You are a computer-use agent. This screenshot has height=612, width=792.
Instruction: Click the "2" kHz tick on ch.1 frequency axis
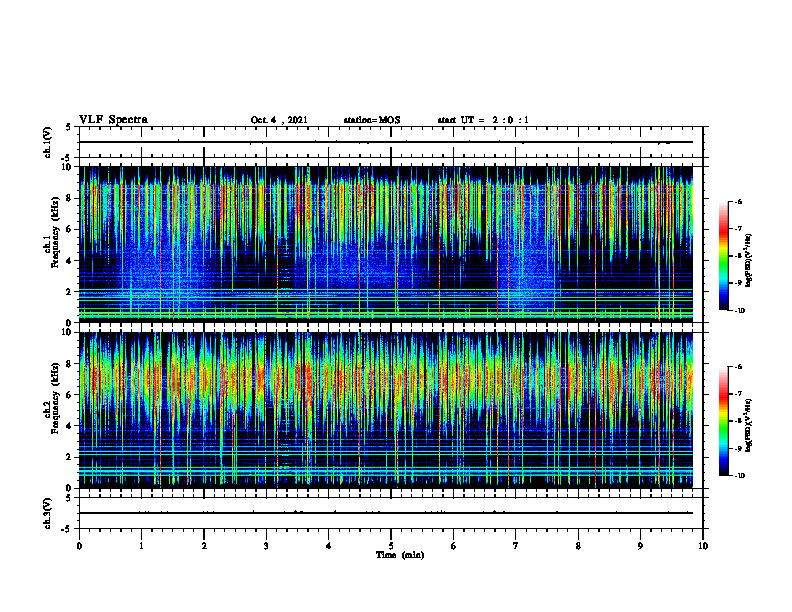(x=70, y=292)
